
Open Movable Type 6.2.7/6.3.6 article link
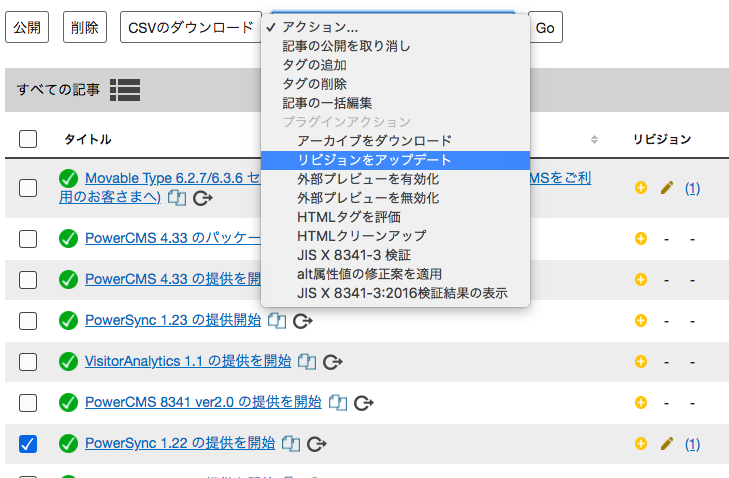pyautogui.click(x=172, y=178)
